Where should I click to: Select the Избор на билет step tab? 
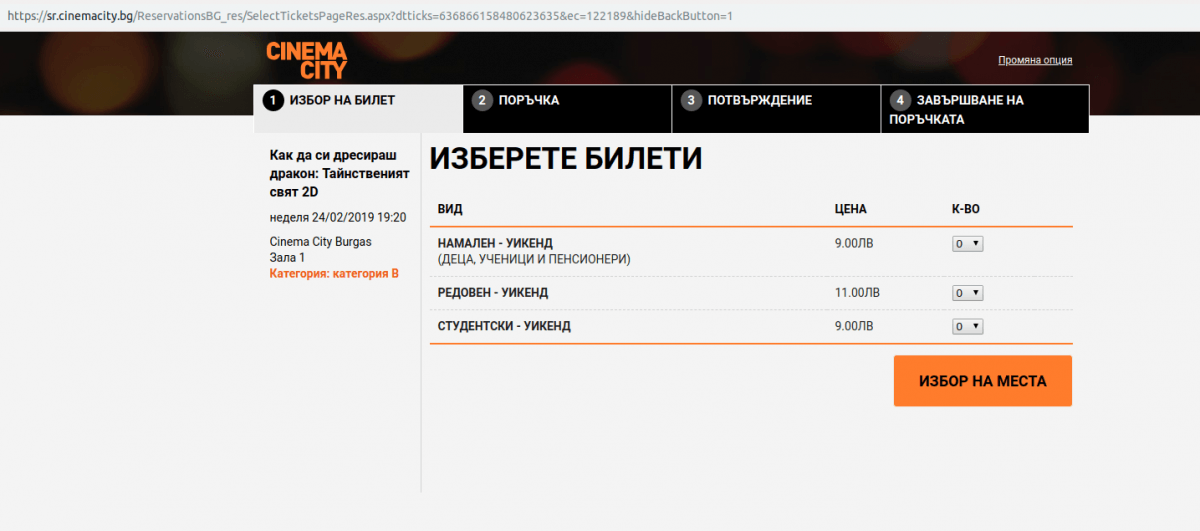pos(358,109)
